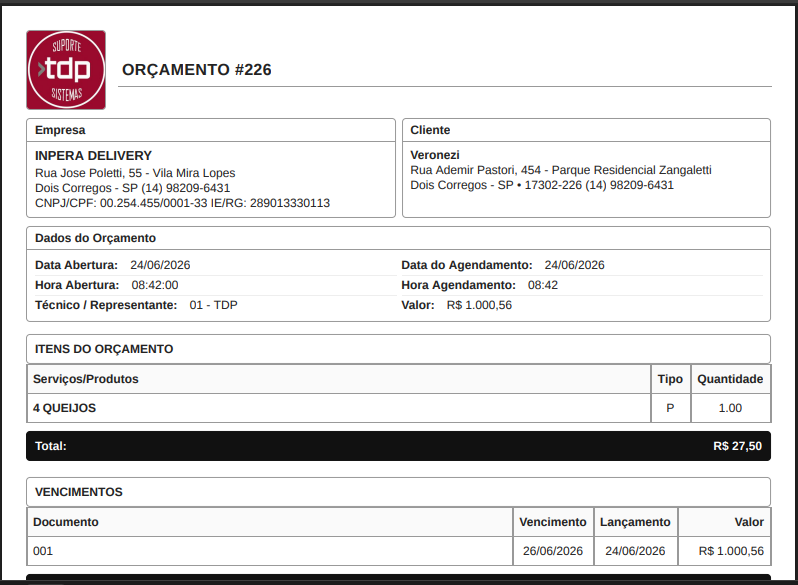The height and width of the screenshot is (585, 798).
Task: Select the ORÇAMENTO #226 title
Action: (x=196, y=70)
